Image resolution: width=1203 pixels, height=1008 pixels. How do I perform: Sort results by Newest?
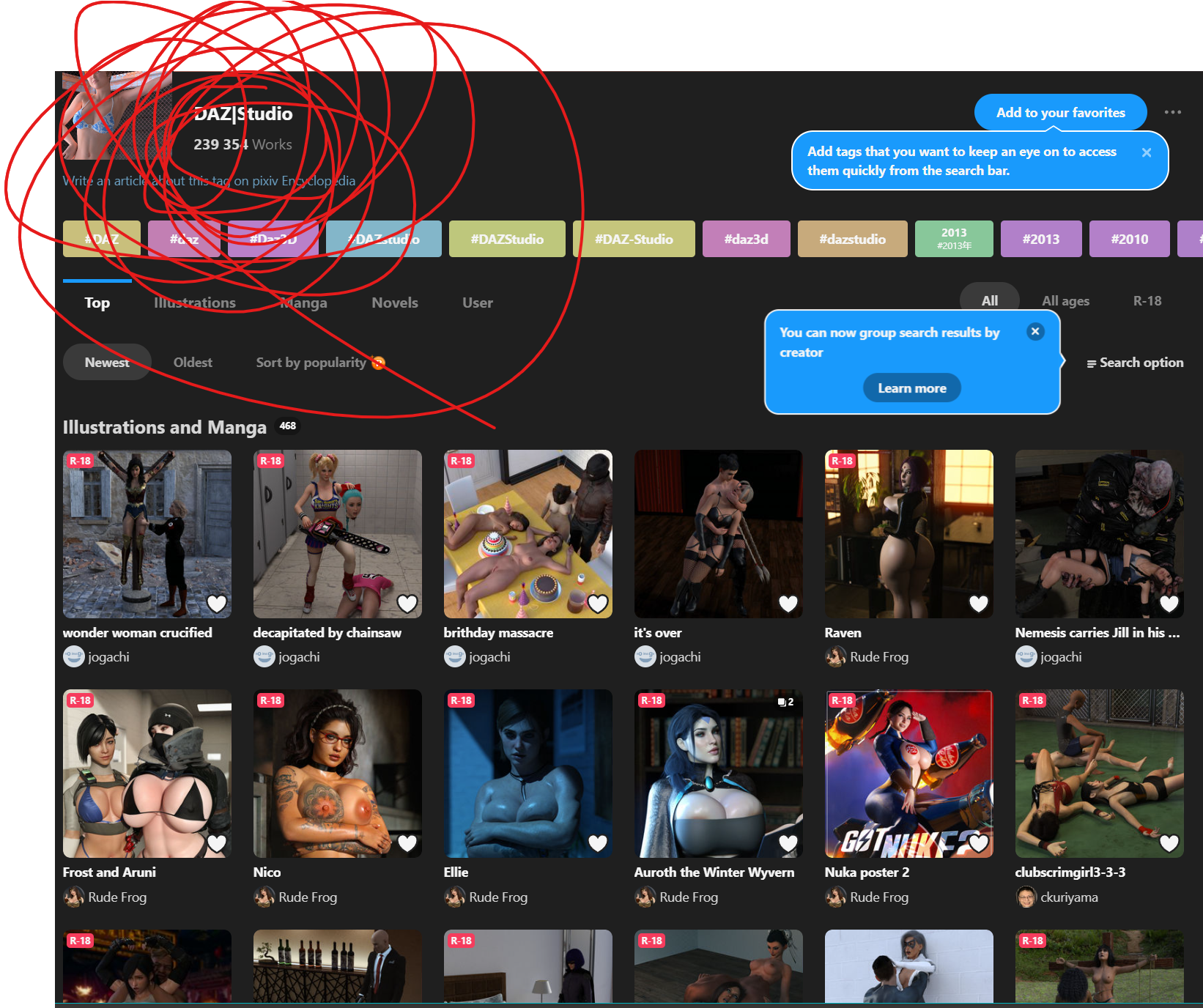pos(107,362)
